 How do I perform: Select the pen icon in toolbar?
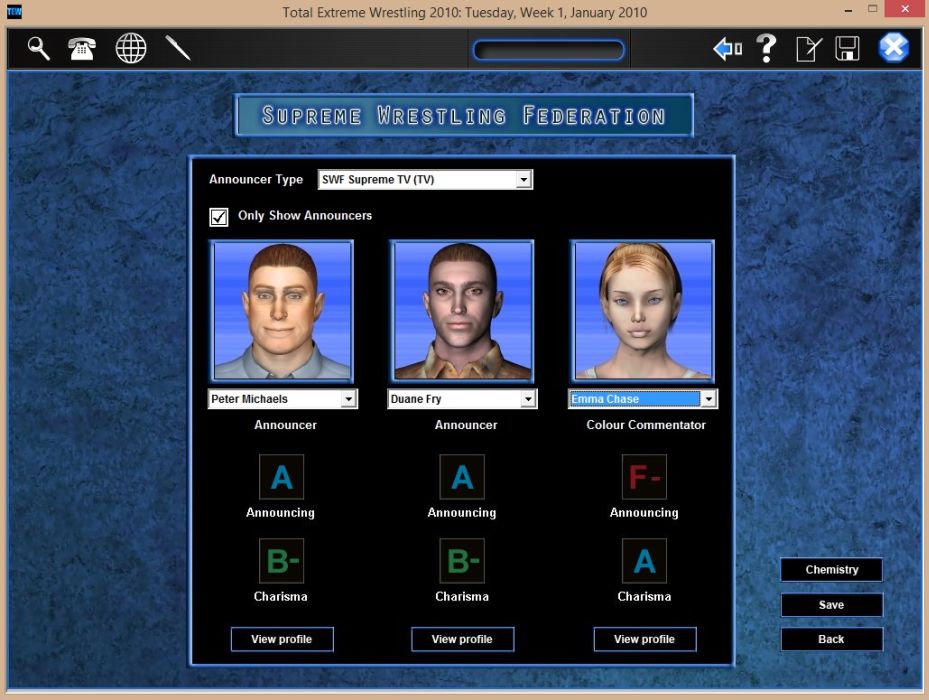click(178, 48)
